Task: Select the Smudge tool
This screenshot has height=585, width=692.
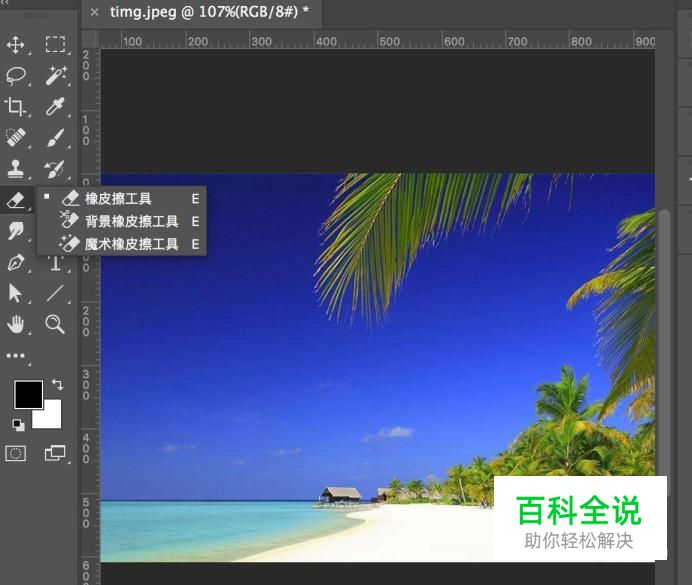Action: (x=16, y=231)
